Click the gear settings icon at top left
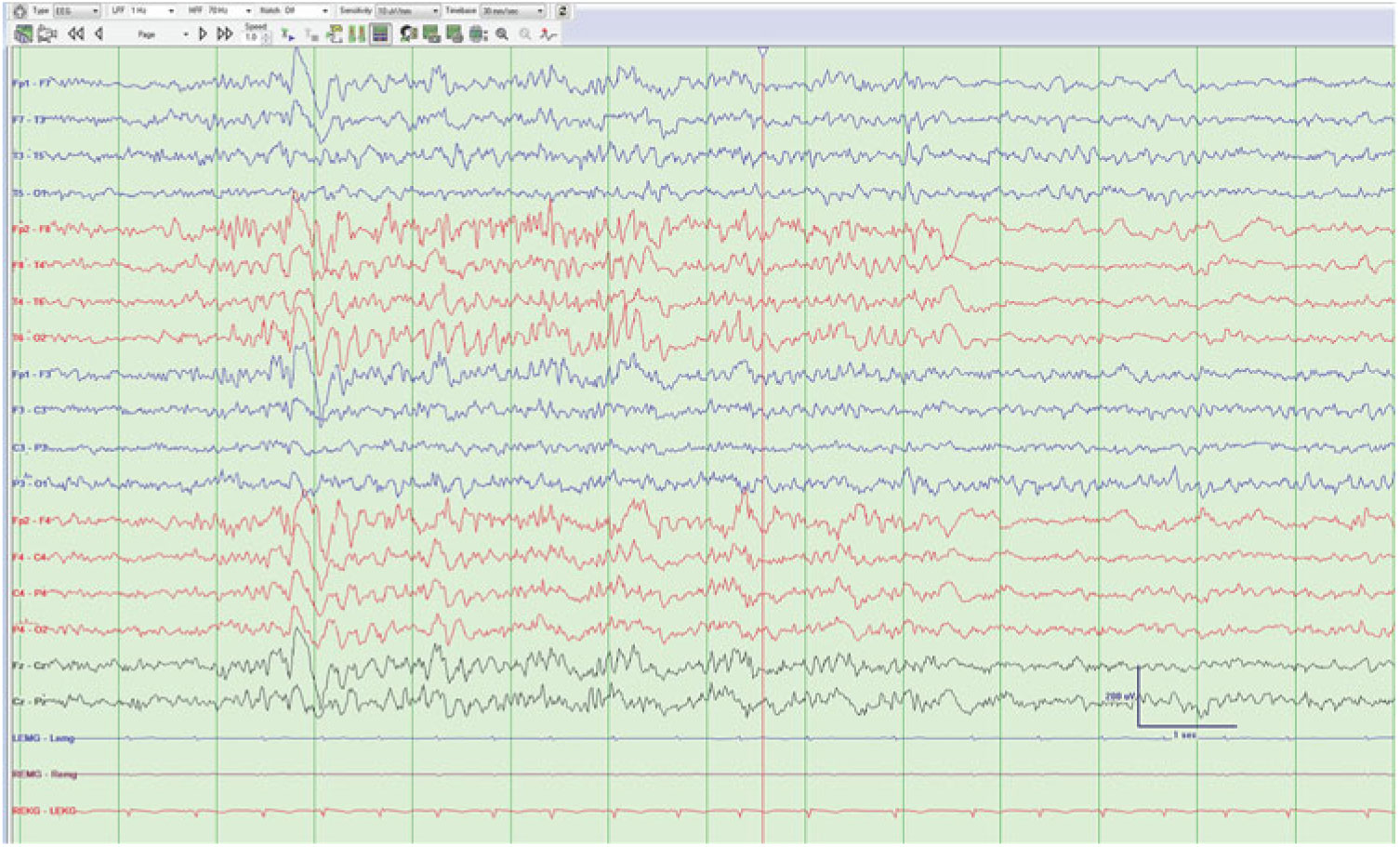The image size is (1400, 847). [x=20, y=11]
